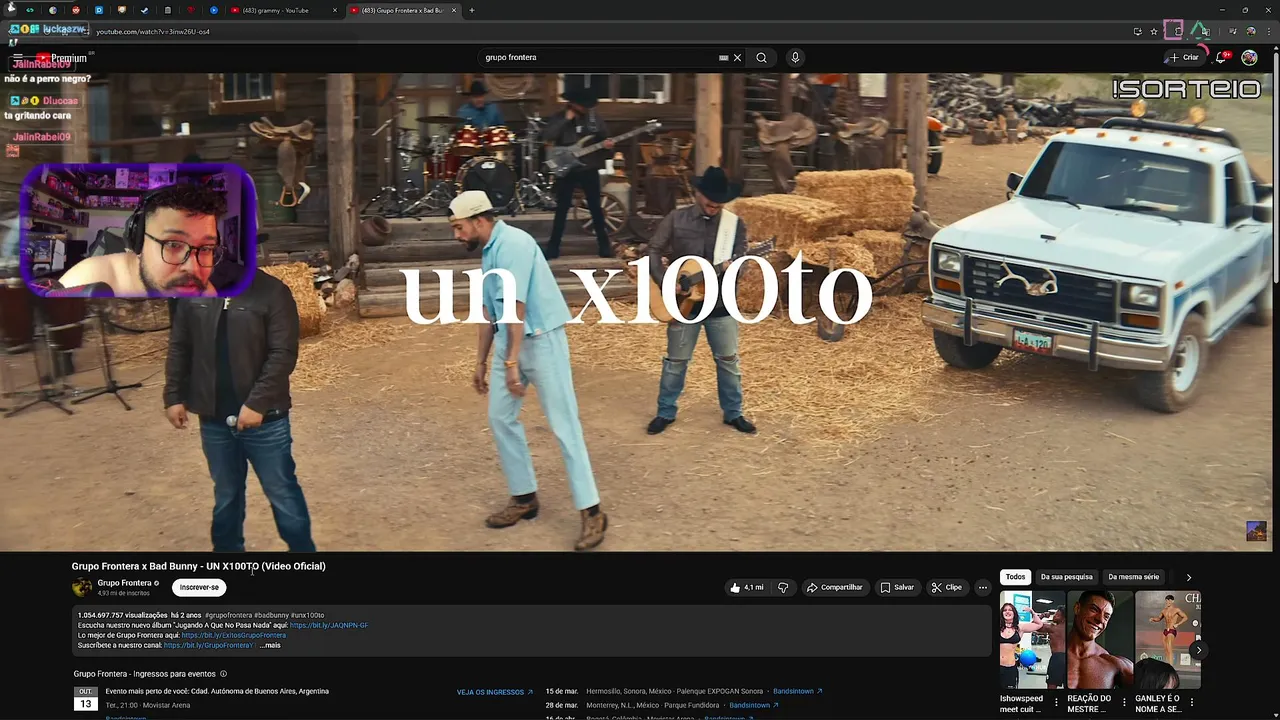Open hashtag #badbunny
The image size is (1280, 720).
coord(271,615)
